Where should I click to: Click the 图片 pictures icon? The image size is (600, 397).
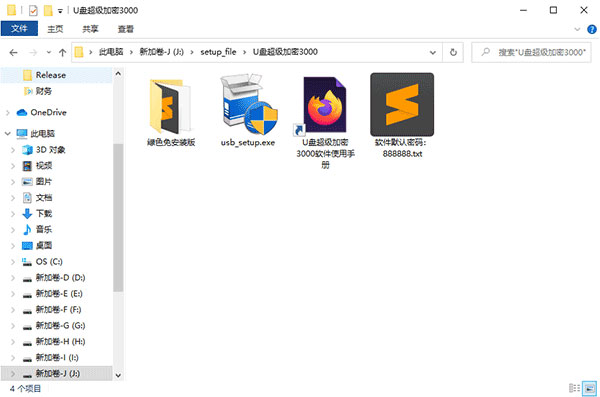click(27, 182)
